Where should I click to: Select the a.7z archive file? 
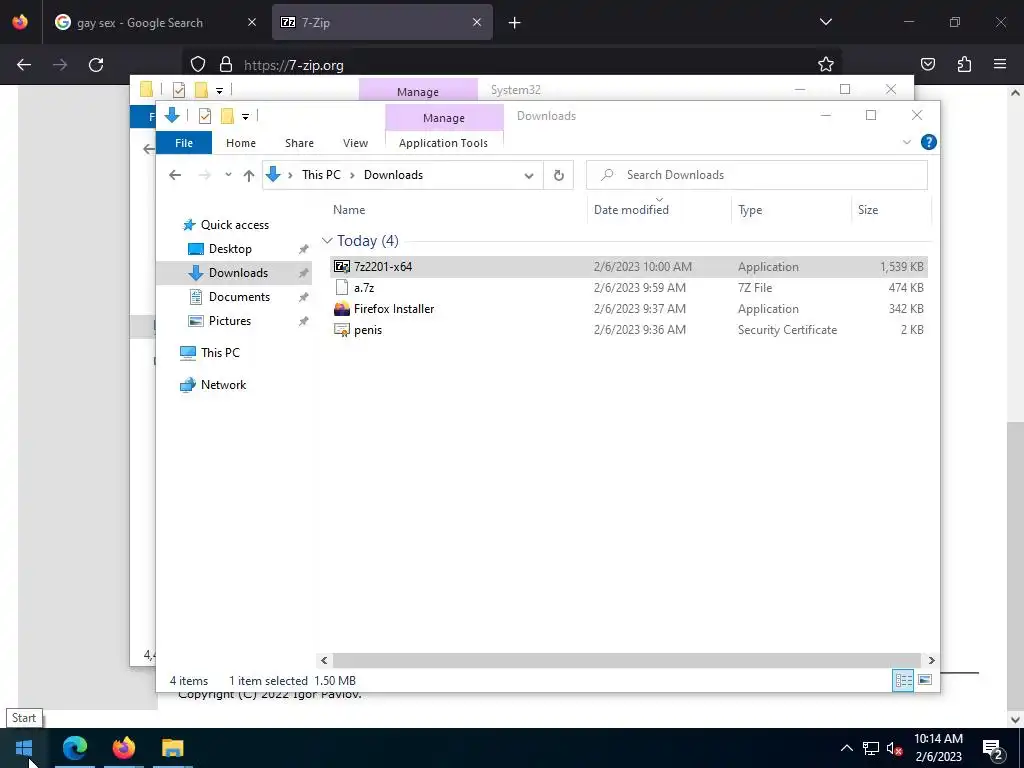628,287
